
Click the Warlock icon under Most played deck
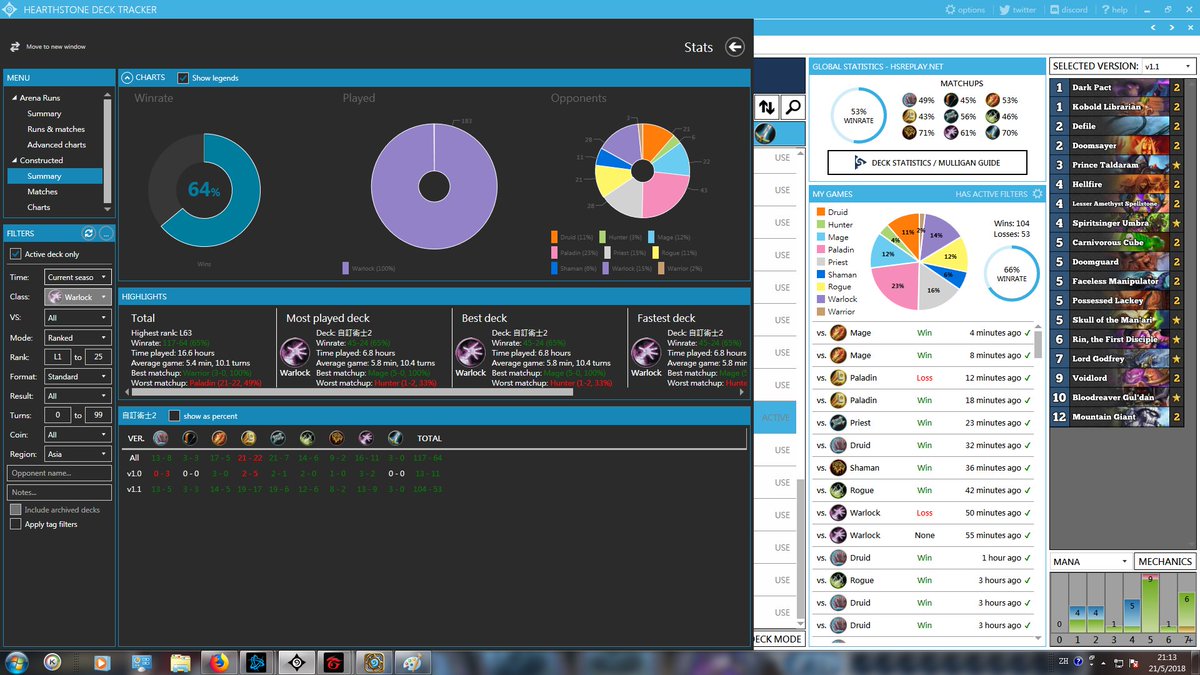pyautogui.click(x=295, y=352)
